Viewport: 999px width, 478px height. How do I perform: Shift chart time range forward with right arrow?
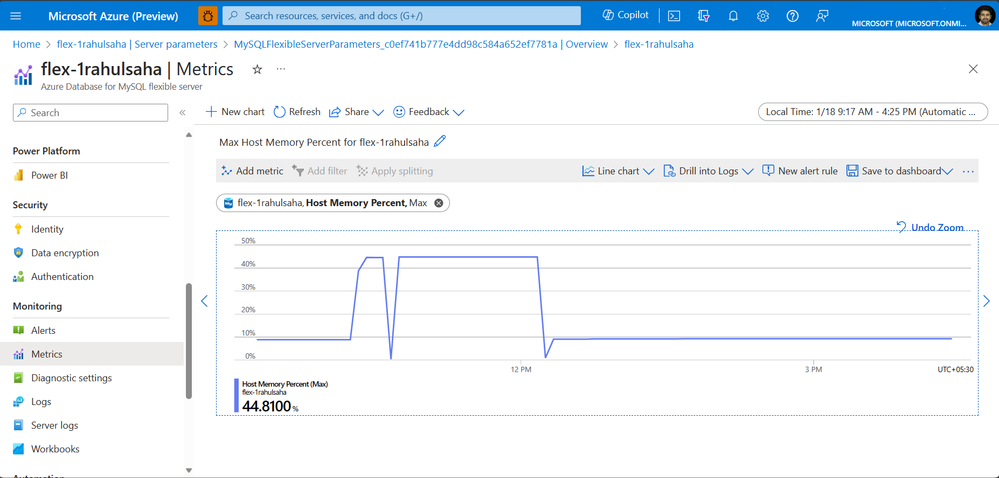[986, 301]
